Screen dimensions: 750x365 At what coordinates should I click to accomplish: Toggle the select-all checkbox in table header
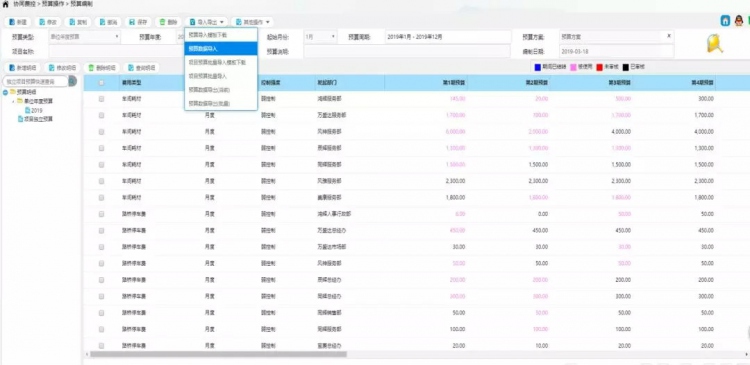click(101, 83)
